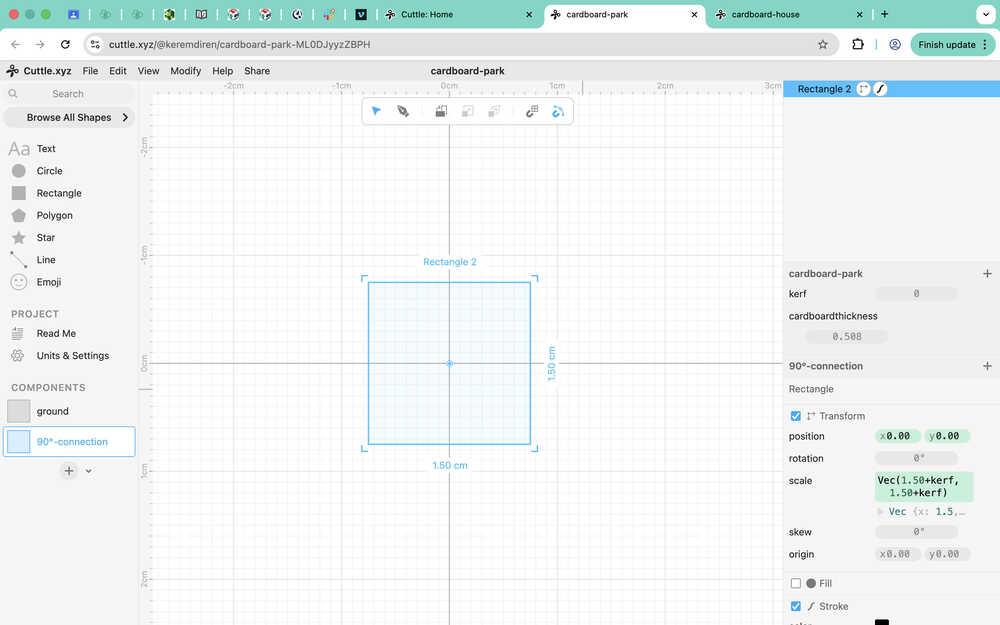1000x625 pixels.
Task: Edit the rotation value
Action: pos(916,459)
